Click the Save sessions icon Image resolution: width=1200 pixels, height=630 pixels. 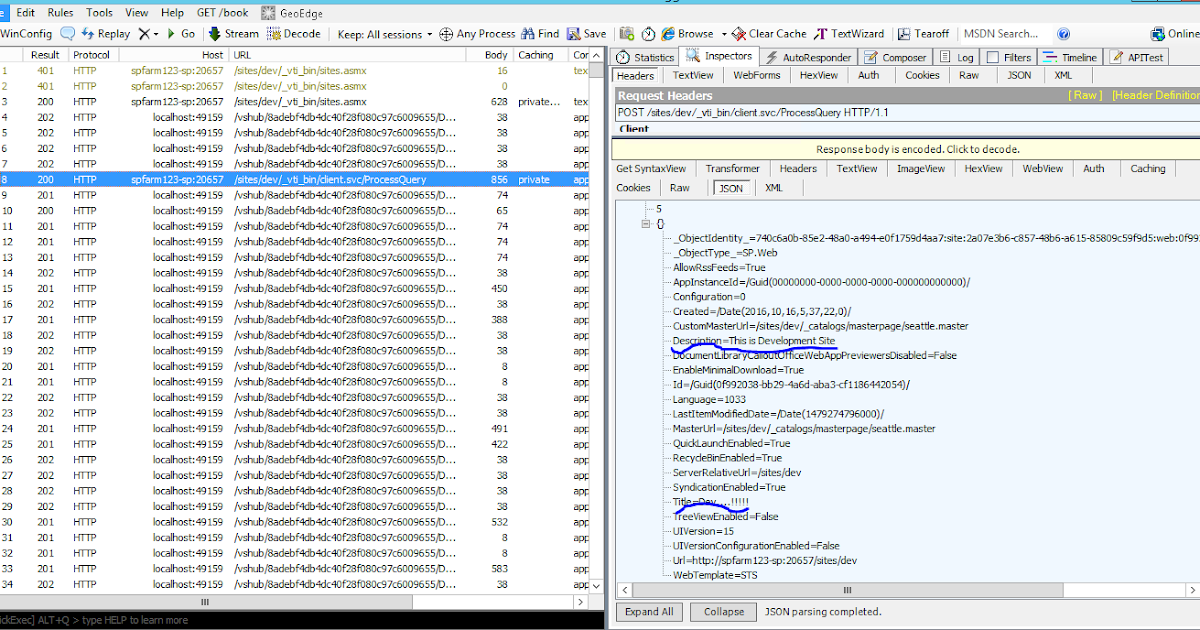[586, 33]
